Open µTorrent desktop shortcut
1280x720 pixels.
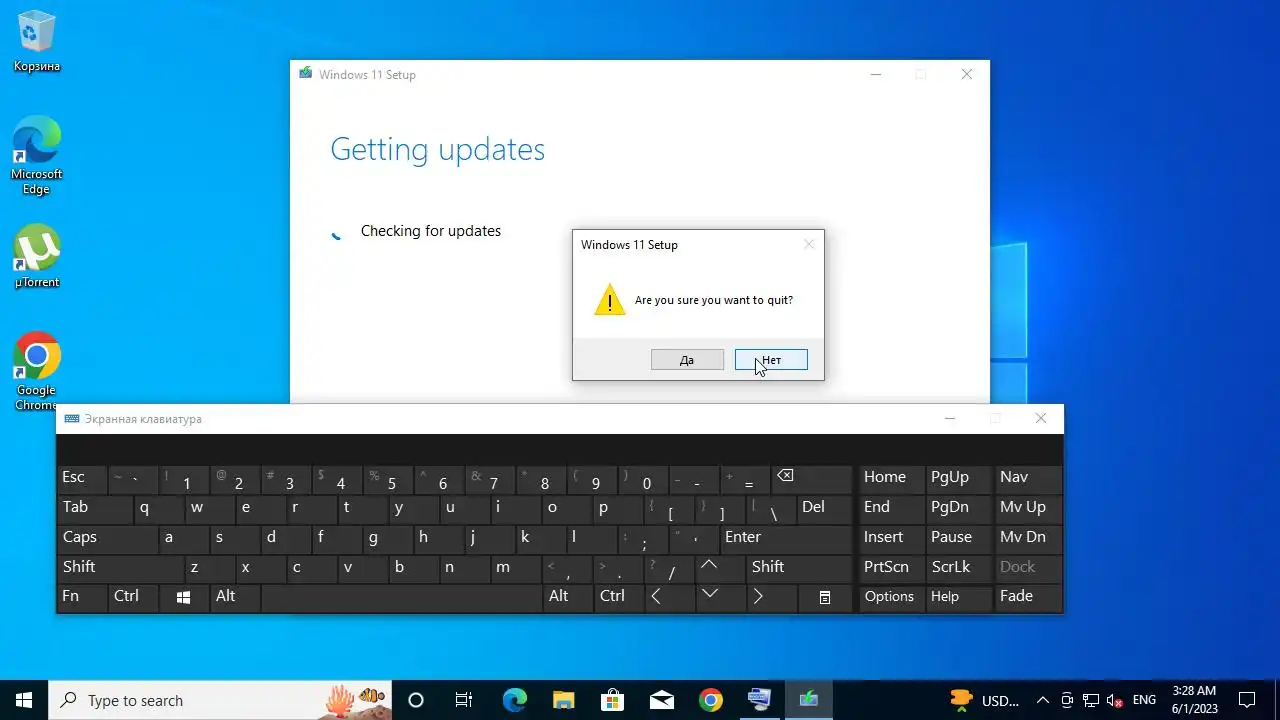37,257
